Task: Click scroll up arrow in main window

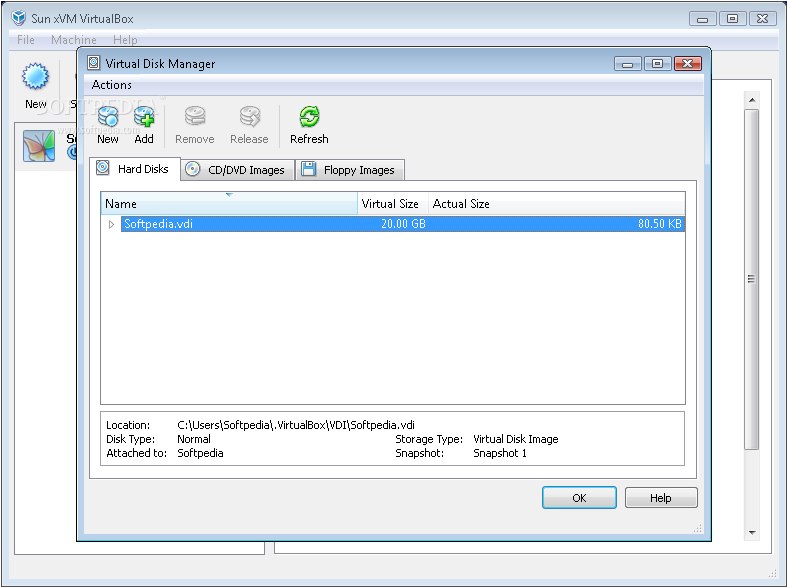Action: (x=752, y=100)
